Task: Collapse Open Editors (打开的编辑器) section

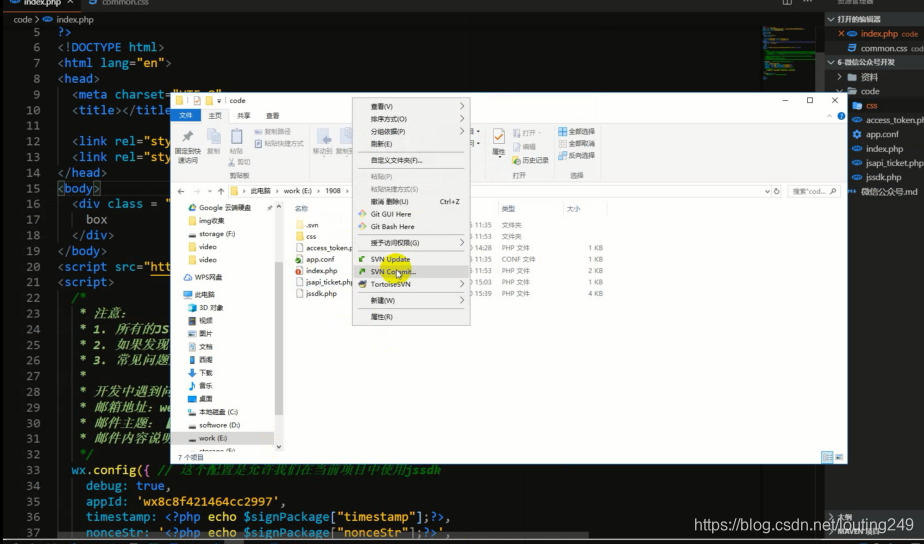Action: (831, 19)
